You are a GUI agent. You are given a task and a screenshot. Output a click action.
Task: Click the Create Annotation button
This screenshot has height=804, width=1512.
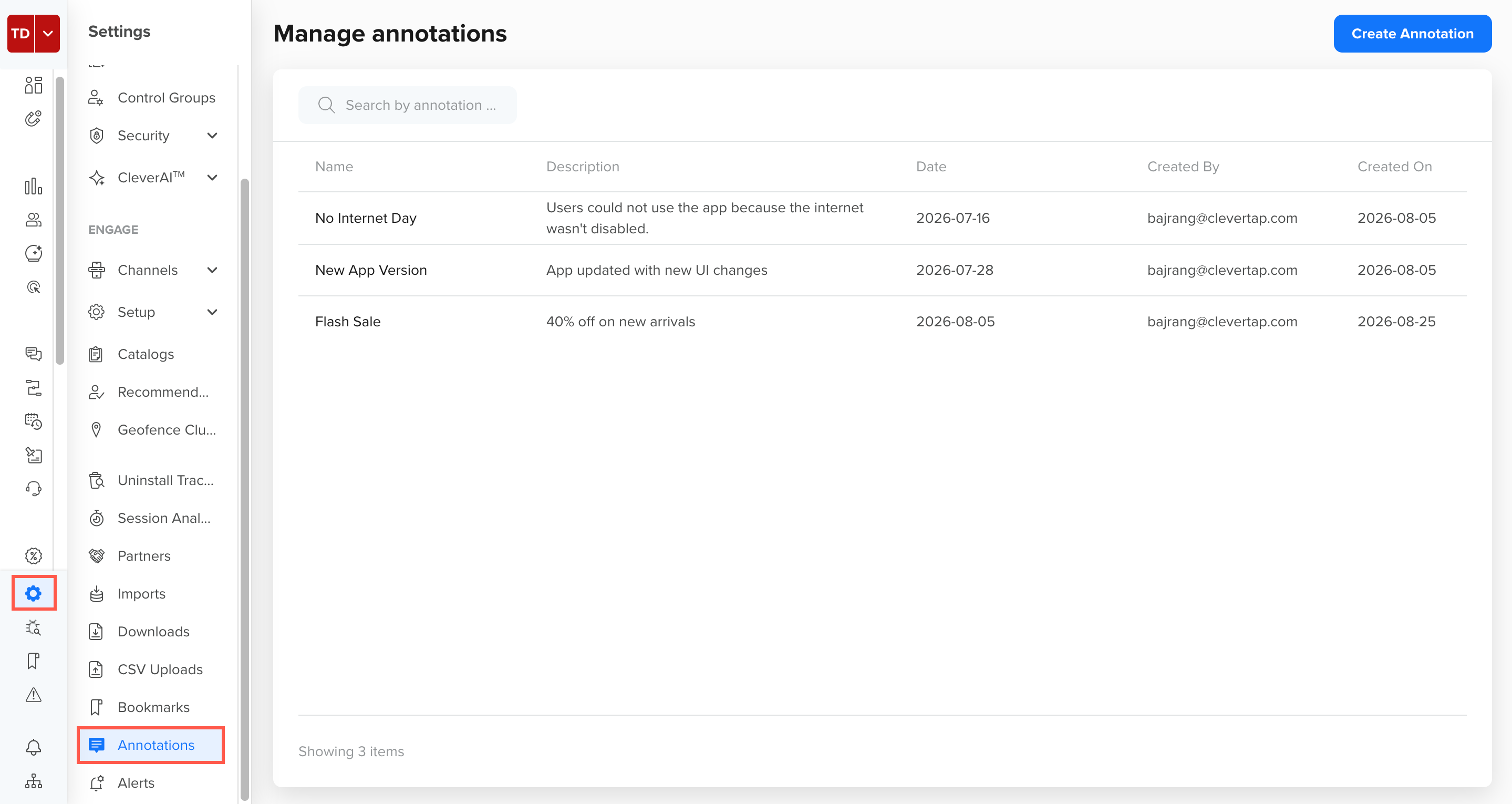(x=1412, y=34)
